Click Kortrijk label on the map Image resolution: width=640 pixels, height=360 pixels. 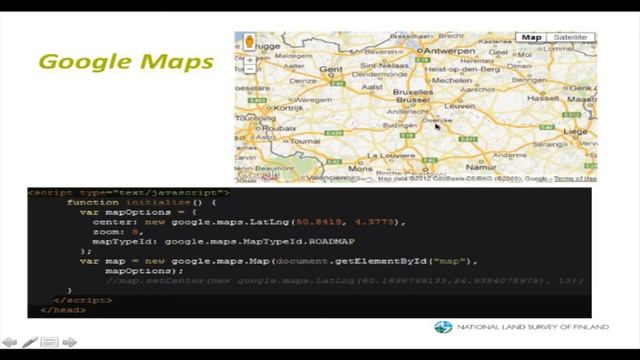pyautogui.click(x=289, y=108)
